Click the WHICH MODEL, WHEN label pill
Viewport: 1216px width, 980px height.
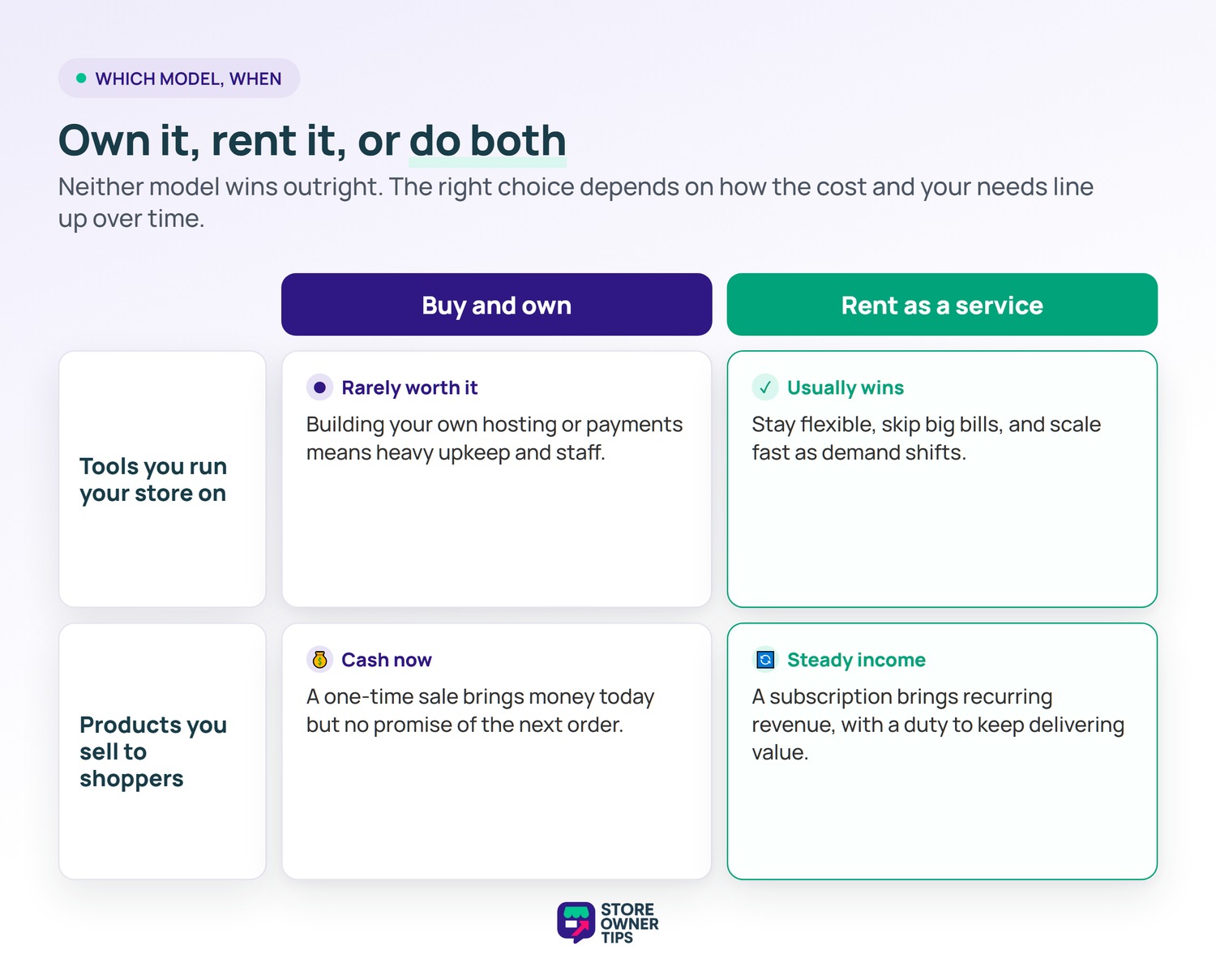pos(179,79)
